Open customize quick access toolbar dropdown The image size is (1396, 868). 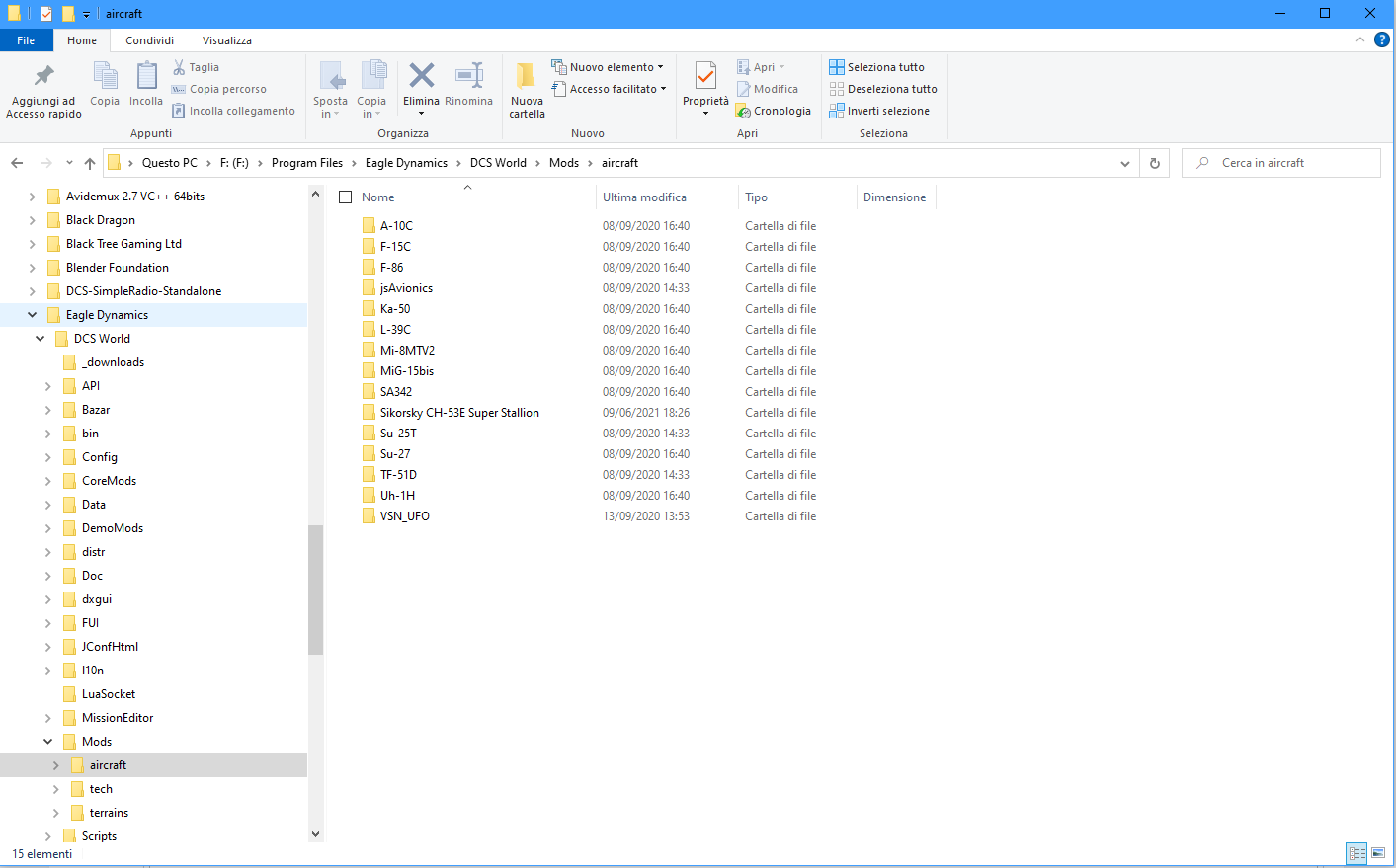pos(86,14)
